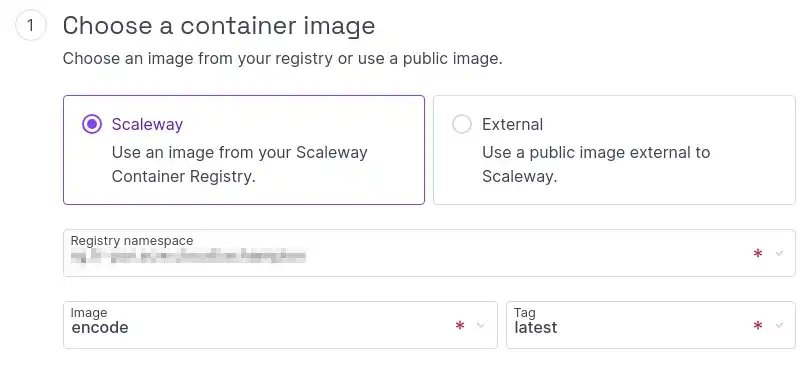Viewport: 811px width, 392px height.
Task: Click the required asterisk in Image field
Action: (x=460, y=325)
